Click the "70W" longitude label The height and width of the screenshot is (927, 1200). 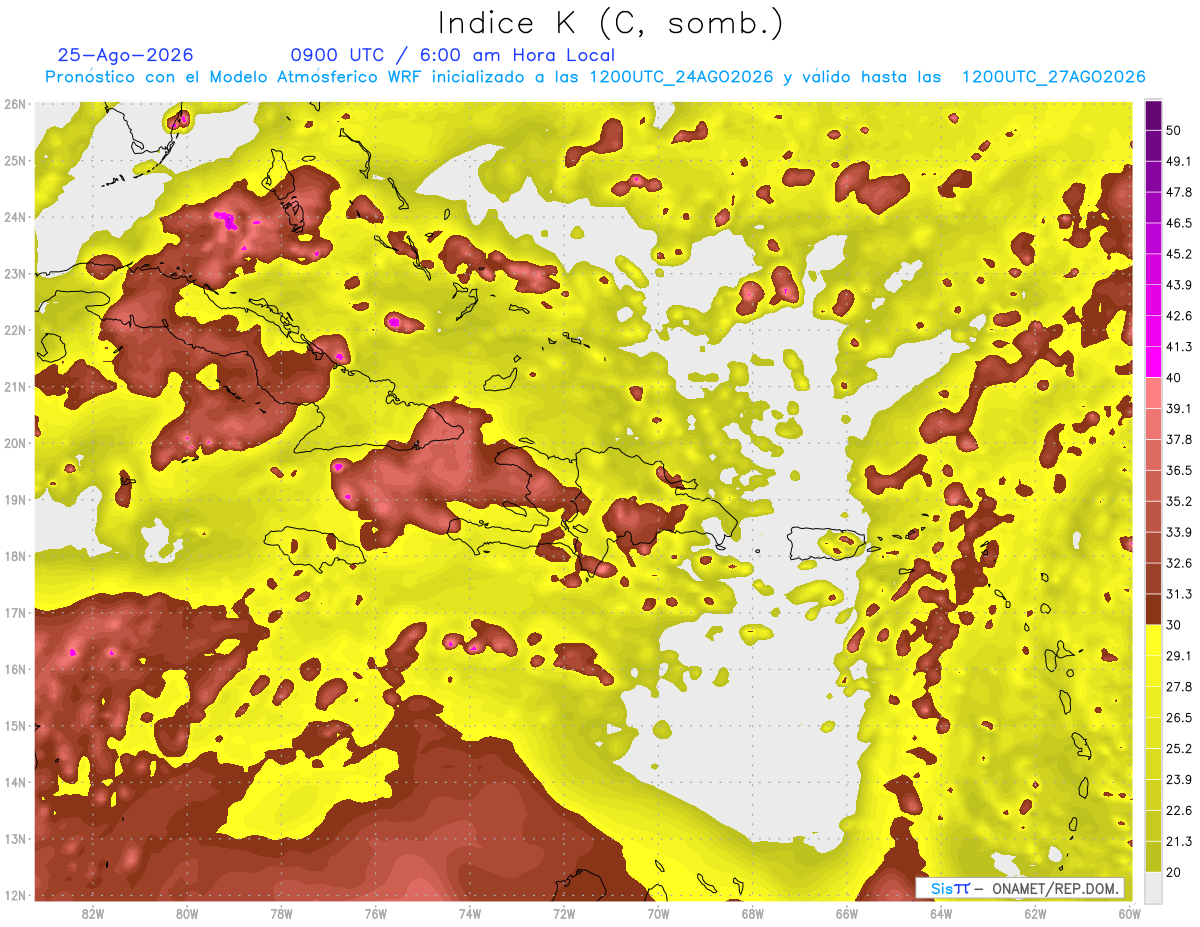coord(658,913)
